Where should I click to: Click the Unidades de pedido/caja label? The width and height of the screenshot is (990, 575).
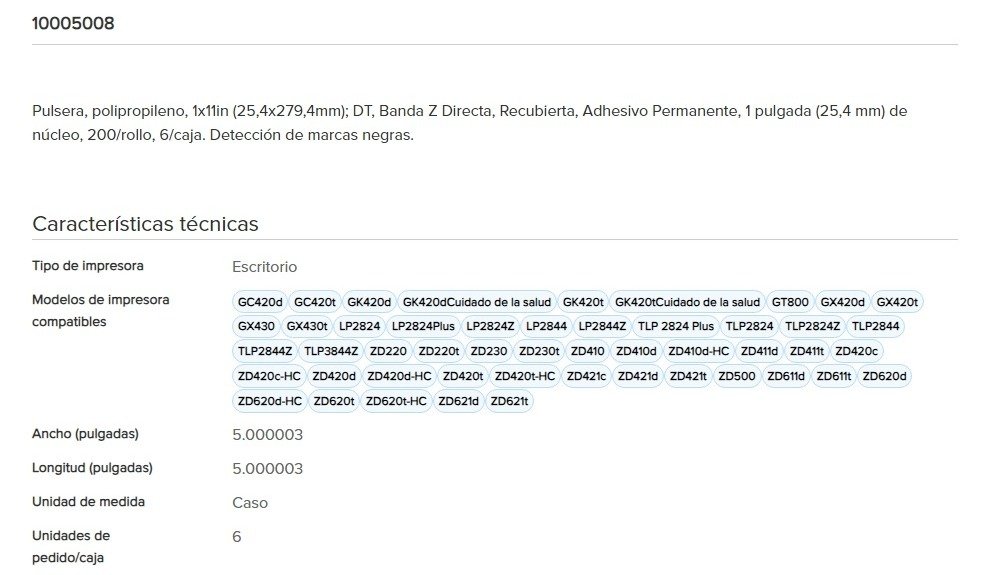click(71, 547)
